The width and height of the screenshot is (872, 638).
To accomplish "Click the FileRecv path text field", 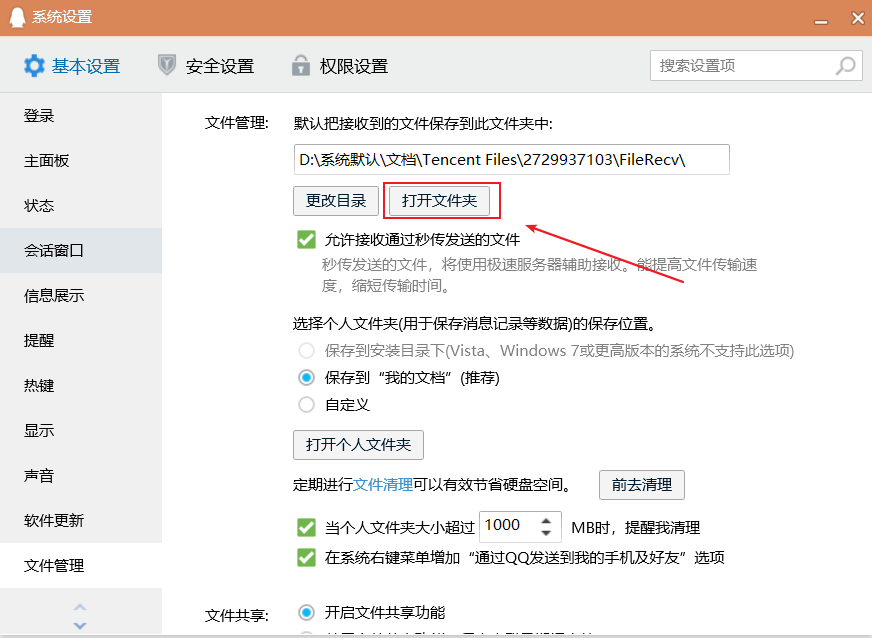I will [x=512, y=160].
